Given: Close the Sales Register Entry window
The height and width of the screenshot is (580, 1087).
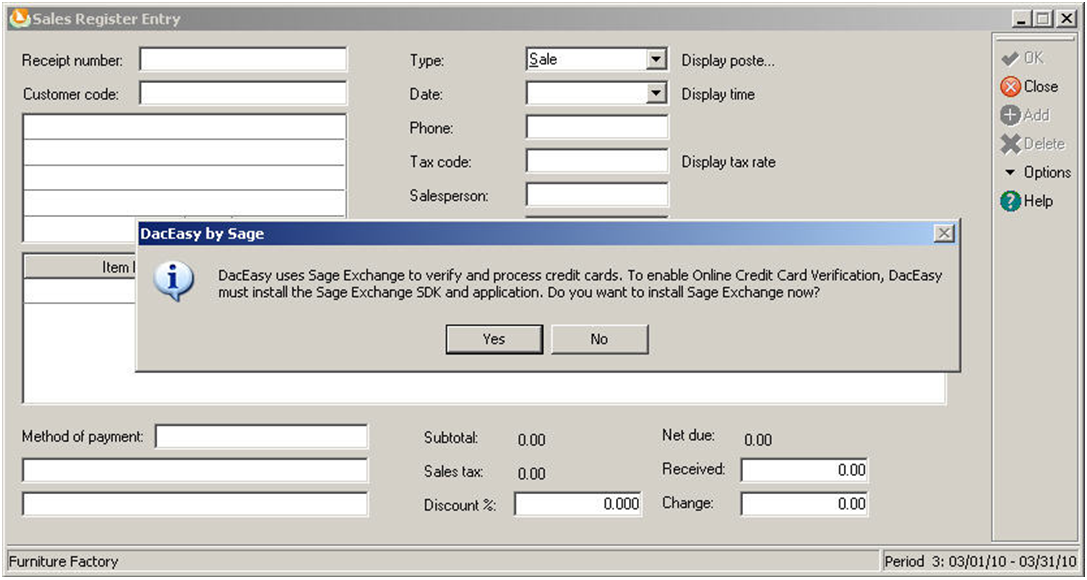Looking at the screenshot, I should (1067, 19).
